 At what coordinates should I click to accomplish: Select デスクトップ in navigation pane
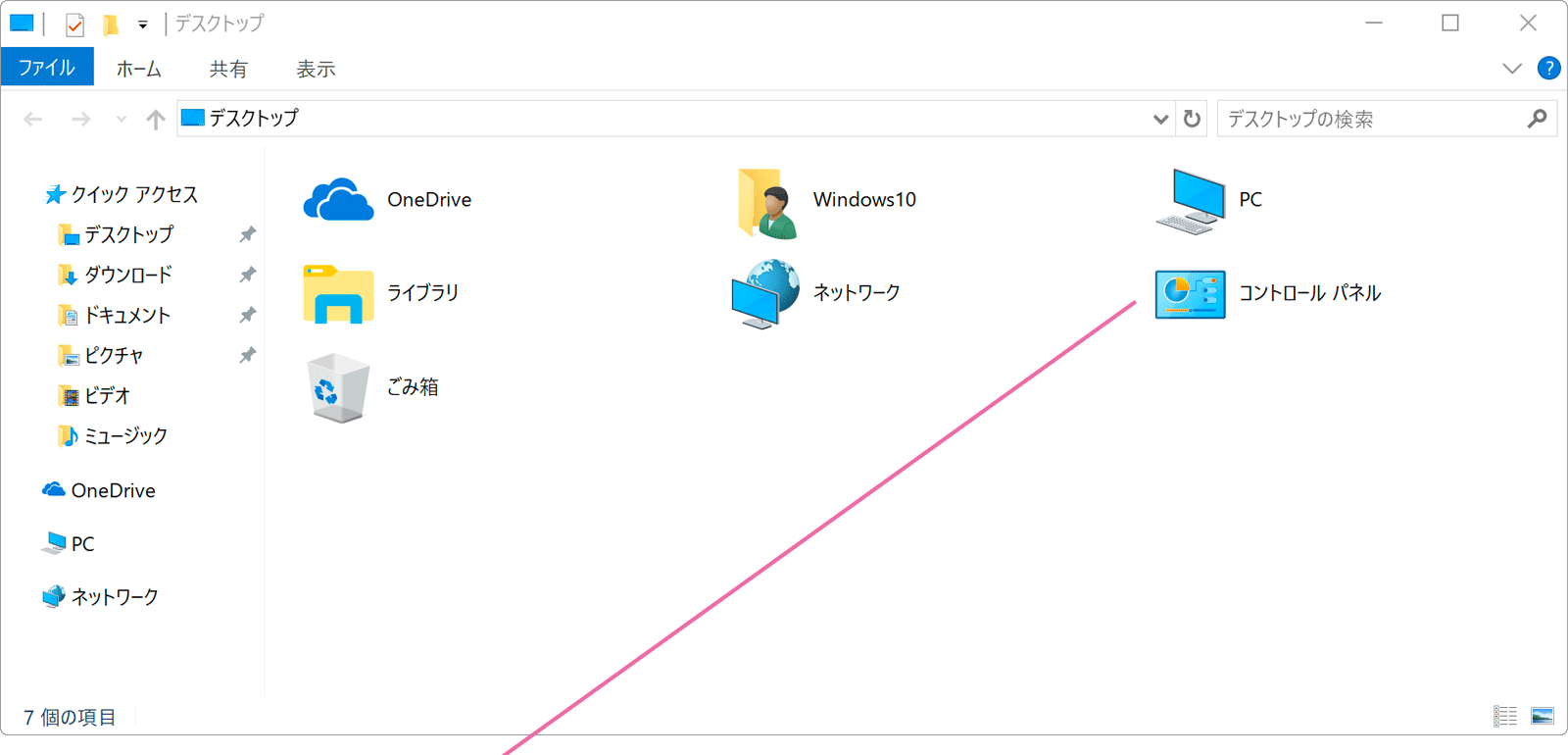(x=116, y=234)
